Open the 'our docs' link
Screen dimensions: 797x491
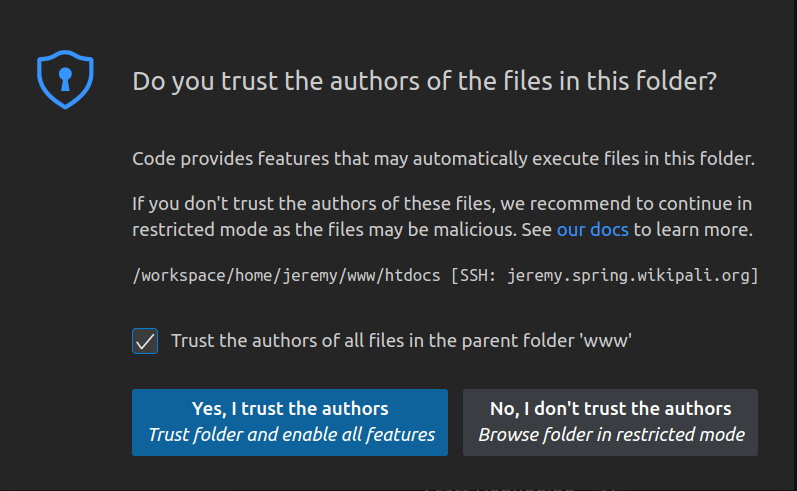pyautogui.click(x=593, y=230)
